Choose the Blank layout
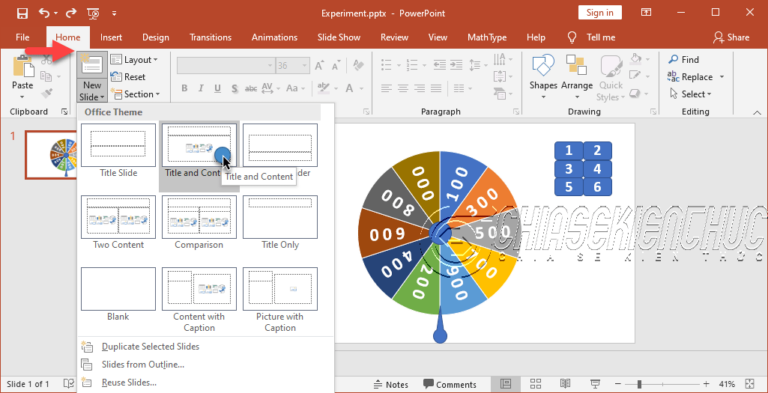Screen dimensions: 768x393 tap(118, 295)
